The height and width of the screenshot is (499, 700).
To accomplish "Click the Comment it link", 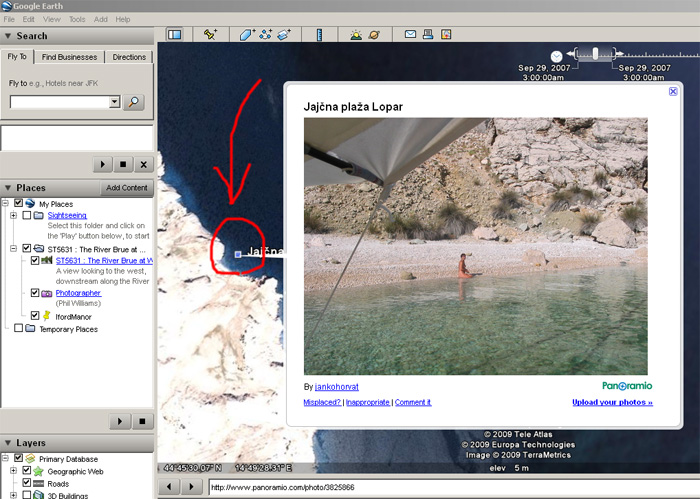I will click(413, 402).
